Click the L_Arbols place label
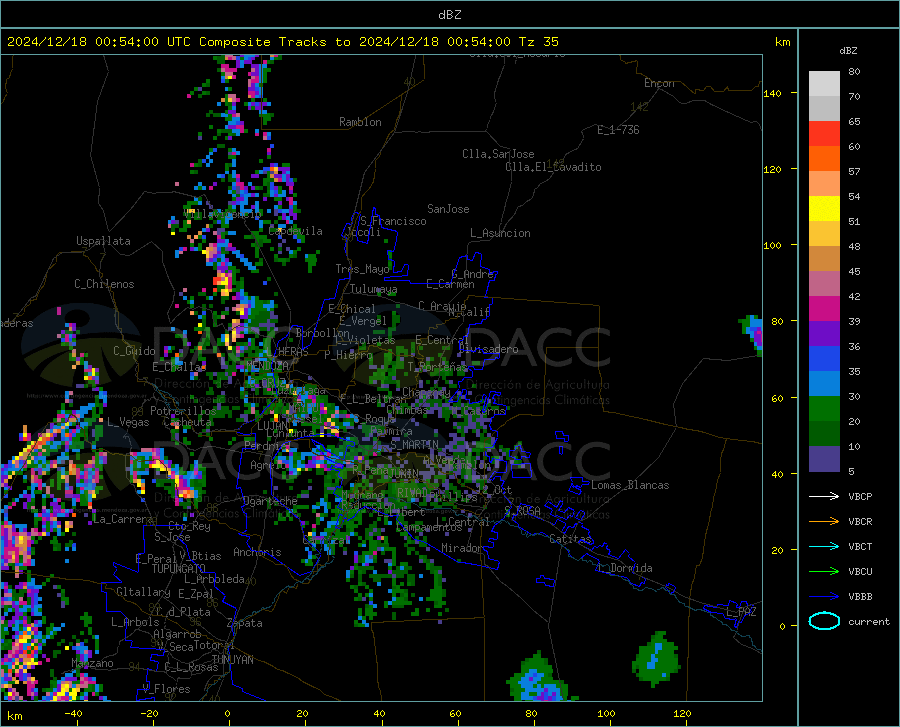The image size is (900, 727). [135, 622]
